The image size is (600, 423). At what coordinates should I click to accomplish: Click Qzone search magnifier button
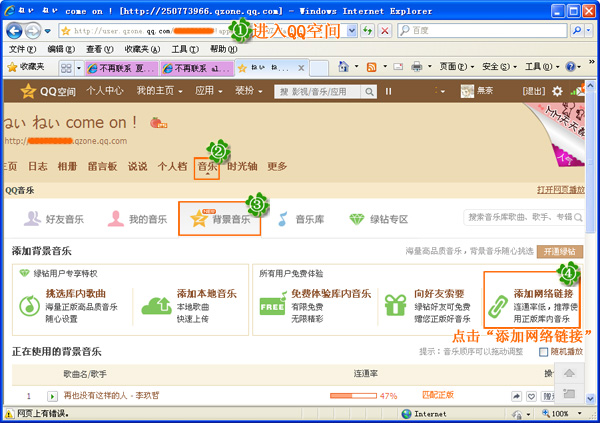(369, 91)
